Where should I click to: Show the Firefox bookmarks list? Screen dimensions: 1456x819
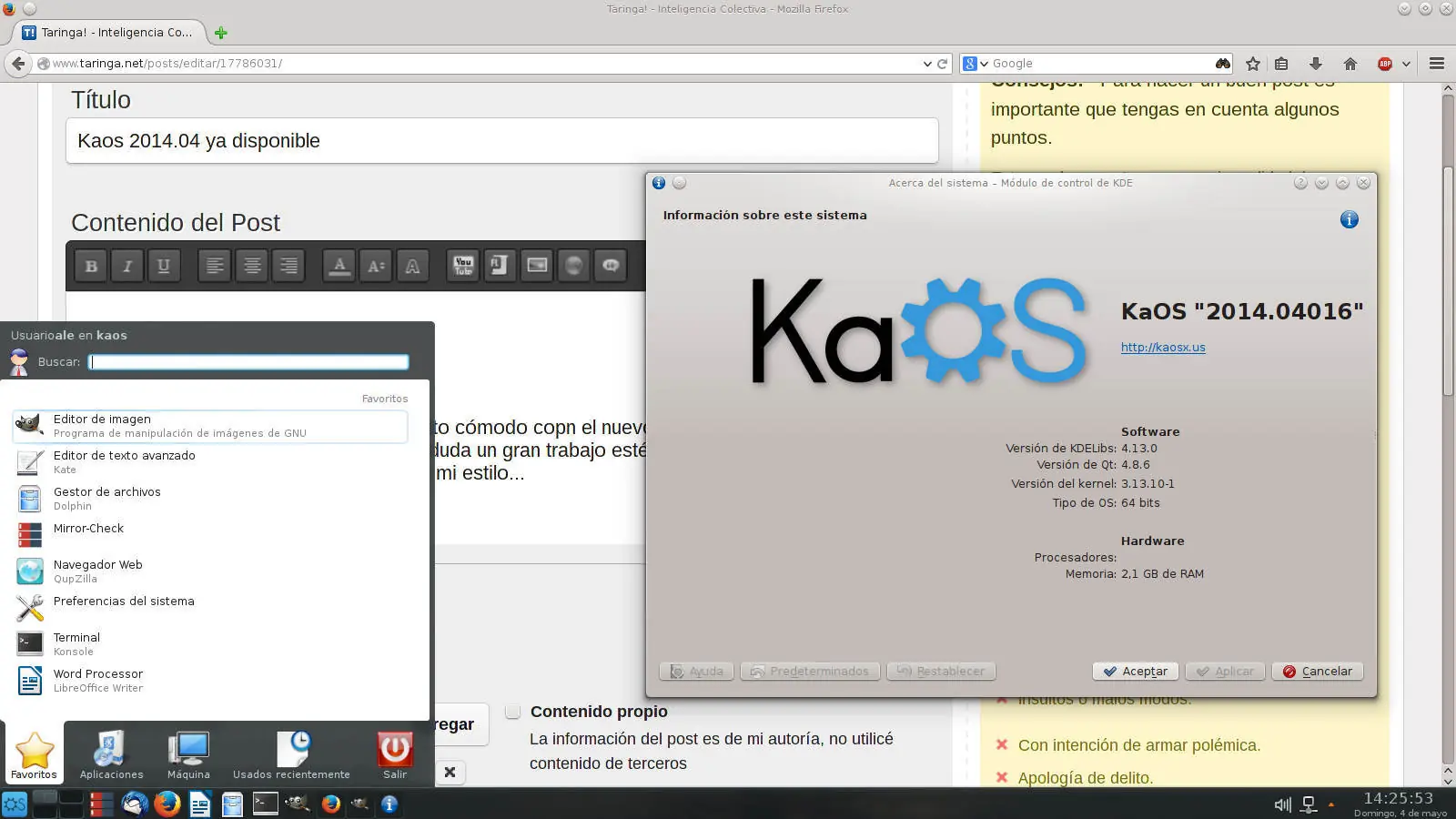[1281, 64]
